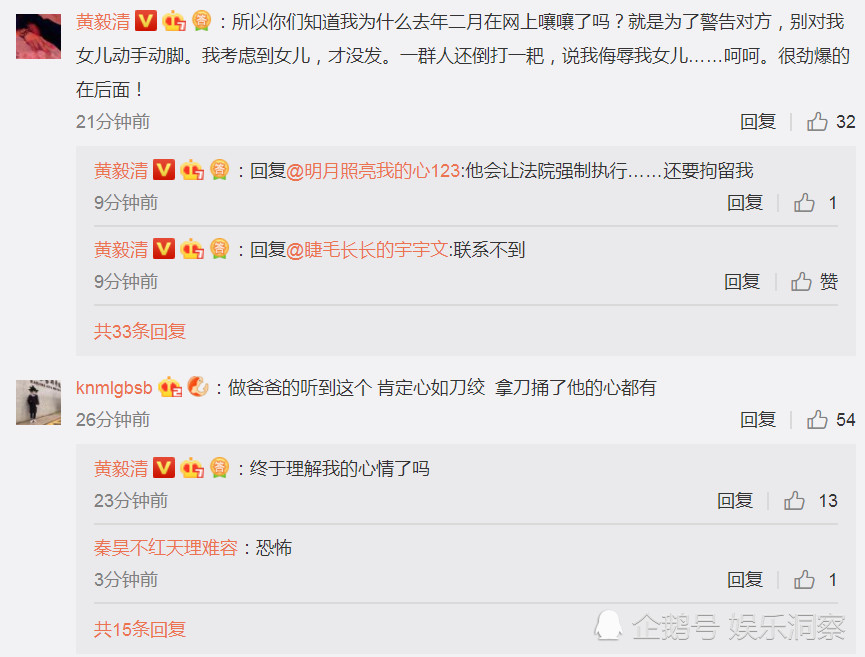Like the reply '恐怖' by 秦昊不红天理难容
Screen dimensions: 865x657
pyautogui.click(x=804, y=579)
